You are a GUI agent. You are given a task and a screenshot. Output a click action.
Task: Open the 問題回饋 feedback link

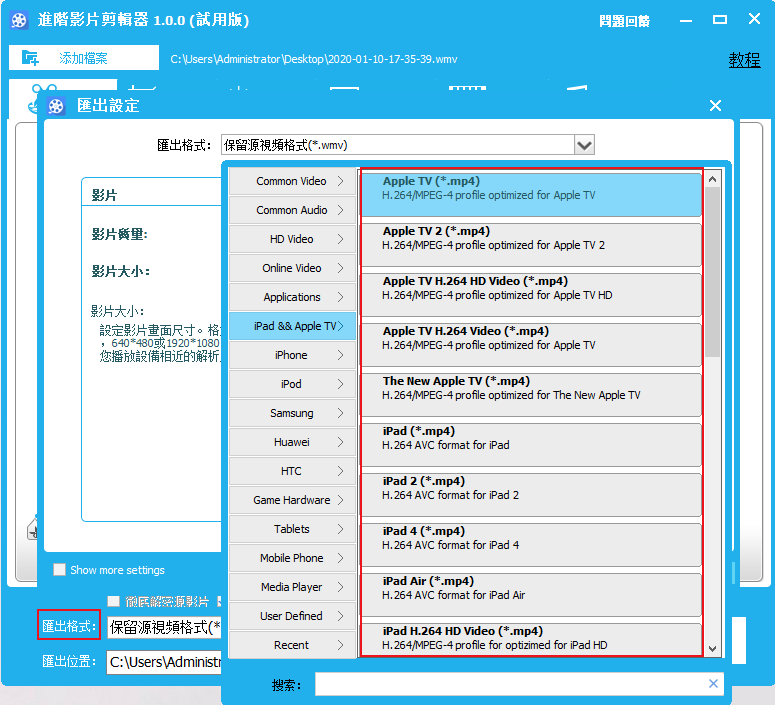624,21
